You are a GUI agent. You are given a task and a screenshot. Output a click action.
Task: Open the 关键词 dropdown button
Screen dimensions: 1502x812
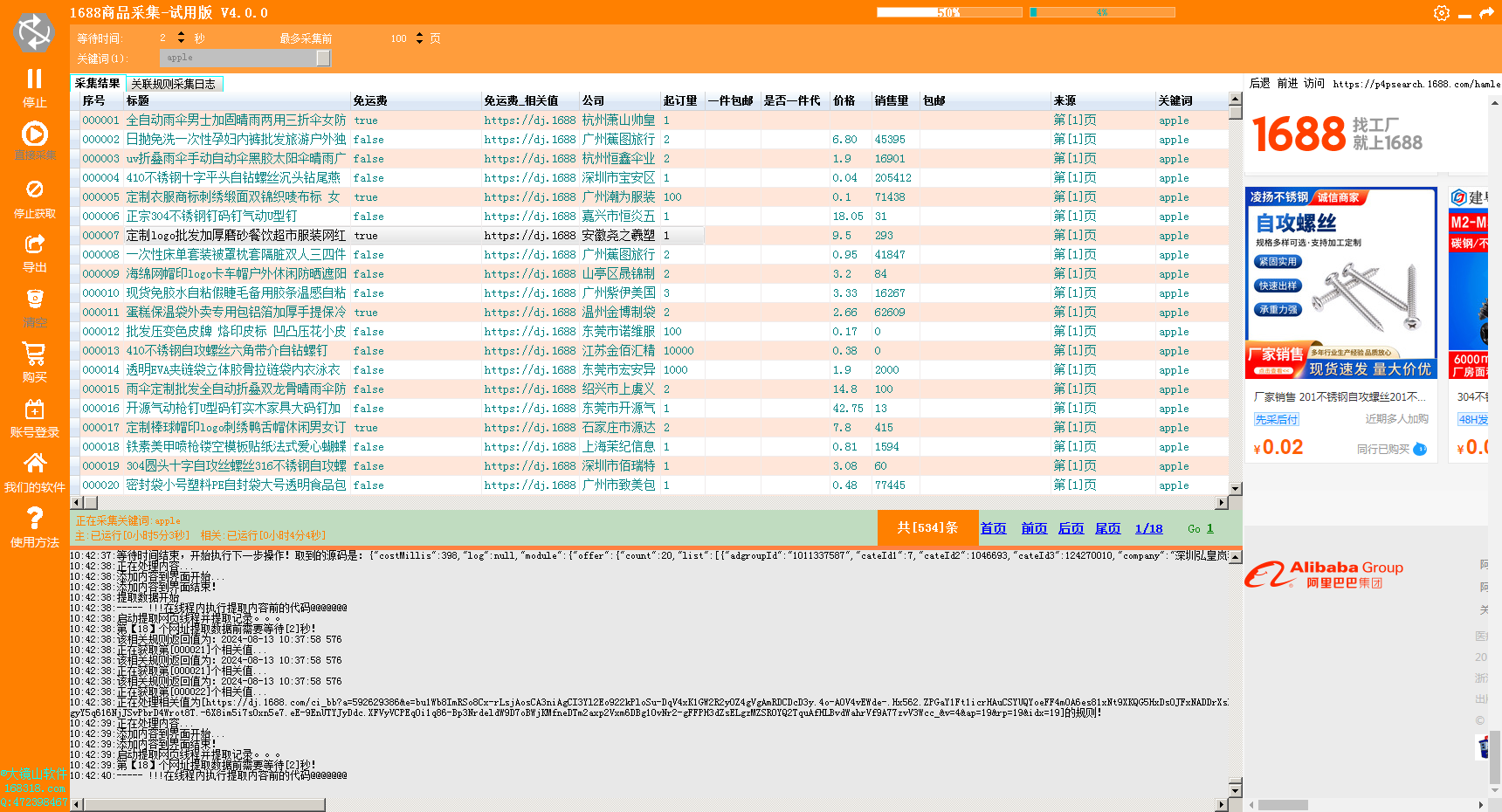(x=323, y=58)
